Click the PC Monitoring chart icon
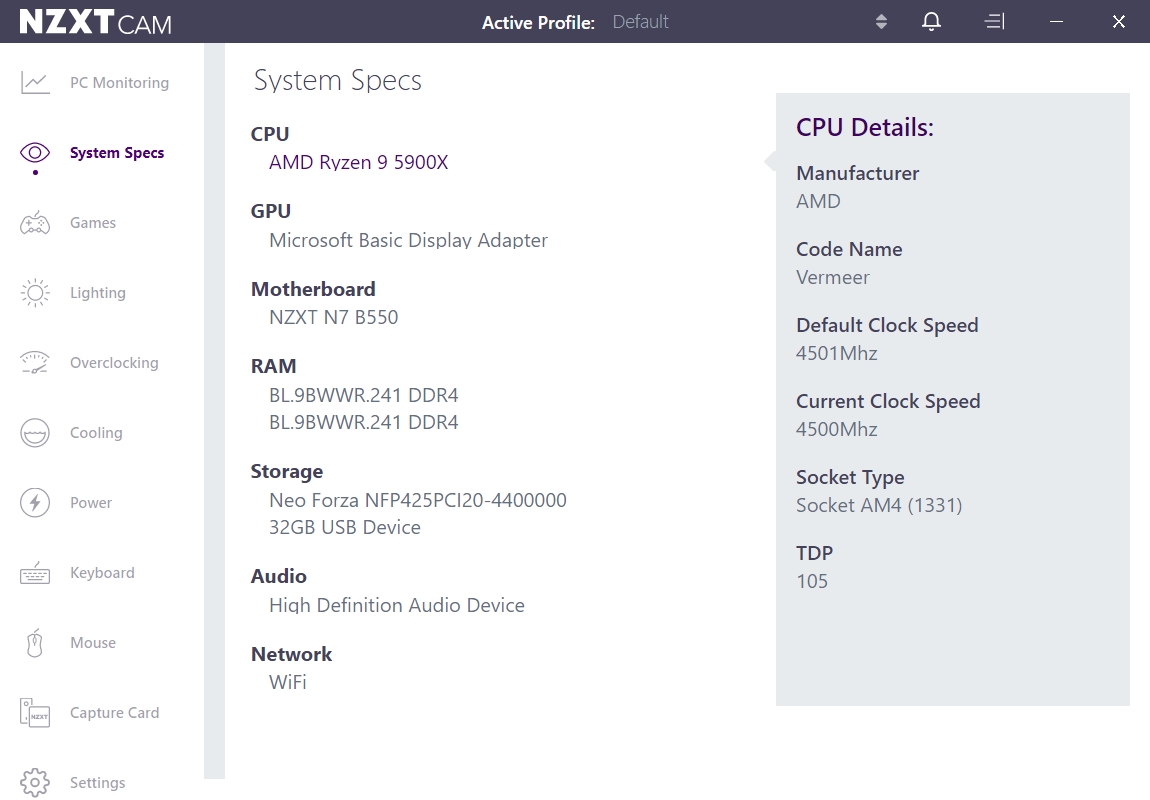The image size is (1150, 800). coord(35,83)
